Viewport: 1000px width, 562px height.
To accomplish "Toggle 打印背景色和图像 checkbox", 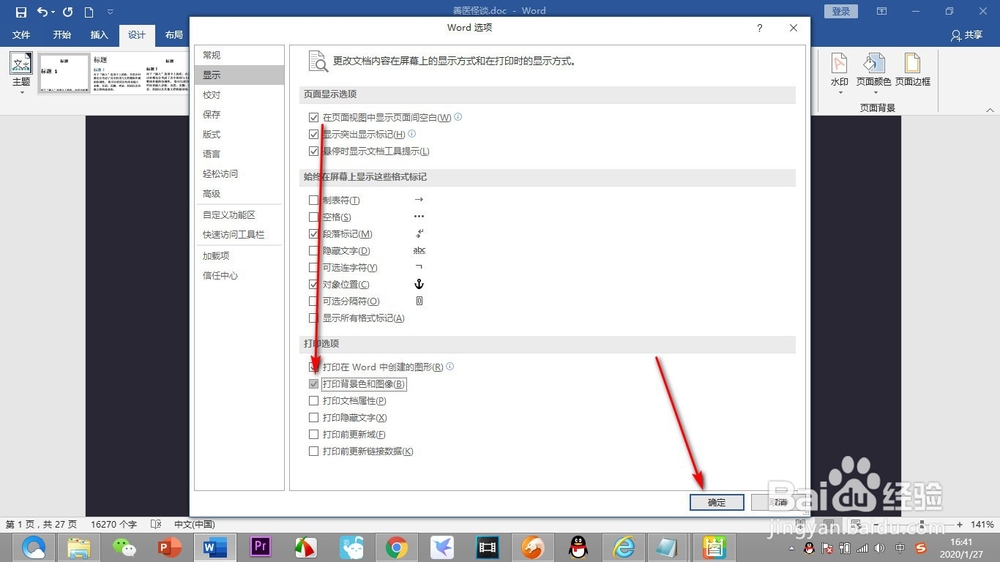I will tap(313, 384).
